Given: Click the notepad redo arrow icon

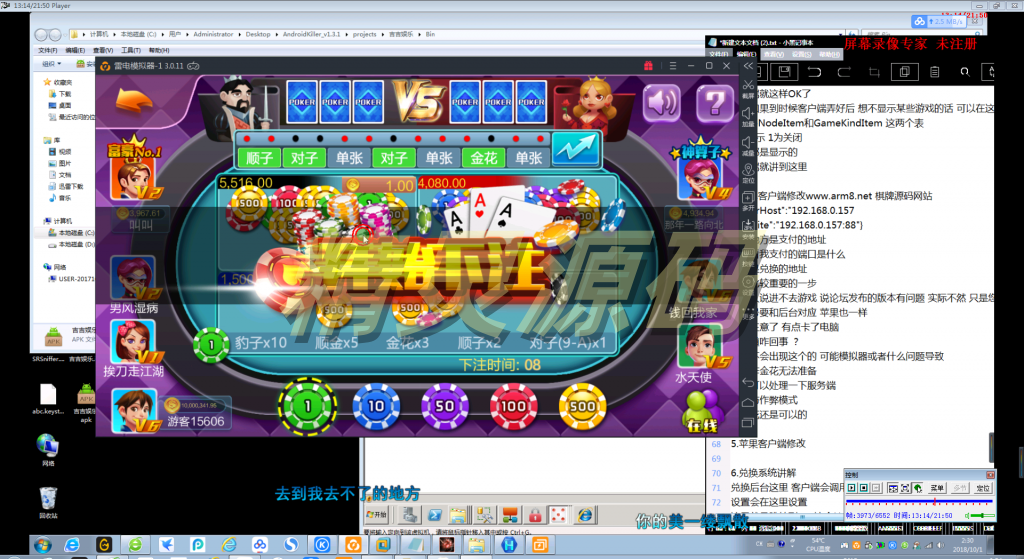Looking at the screenshot, I should (x=844, y=72).
